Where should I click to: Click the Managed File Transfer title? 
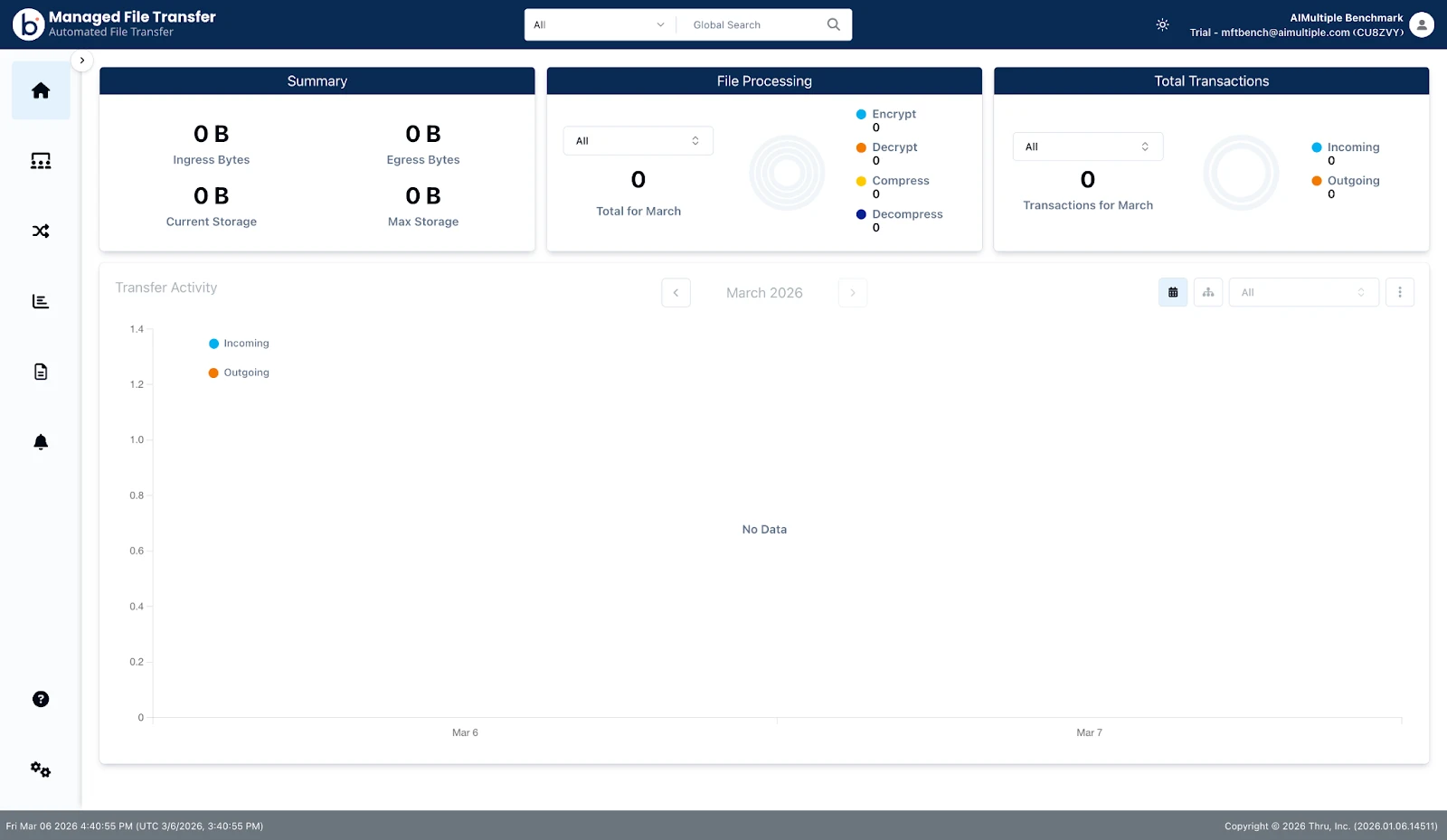(132, 17)
